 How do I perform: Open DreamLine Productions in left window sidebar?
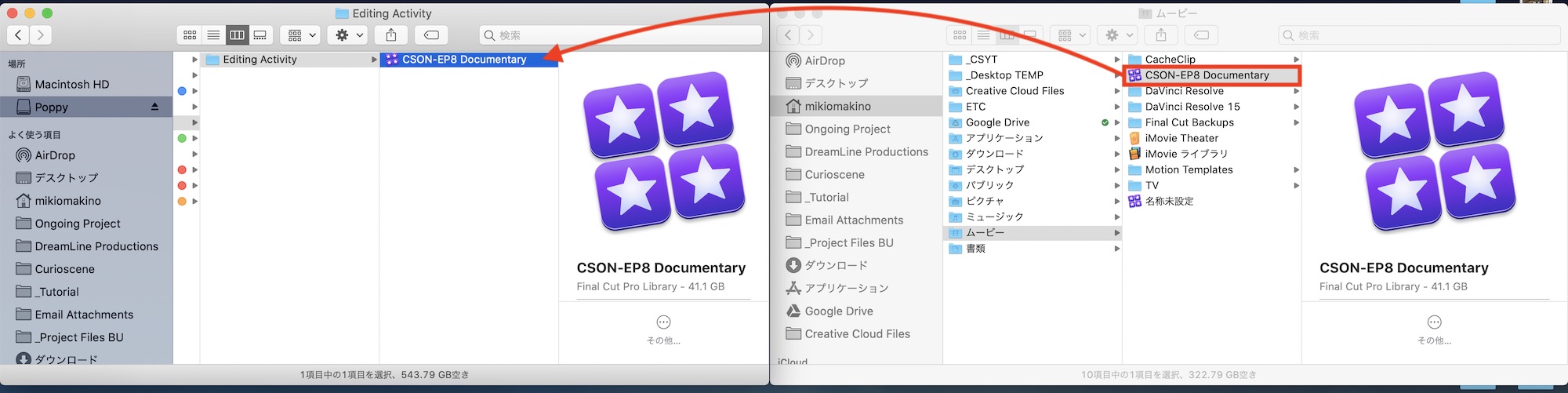pyautogui.click(x=96, y=246)
